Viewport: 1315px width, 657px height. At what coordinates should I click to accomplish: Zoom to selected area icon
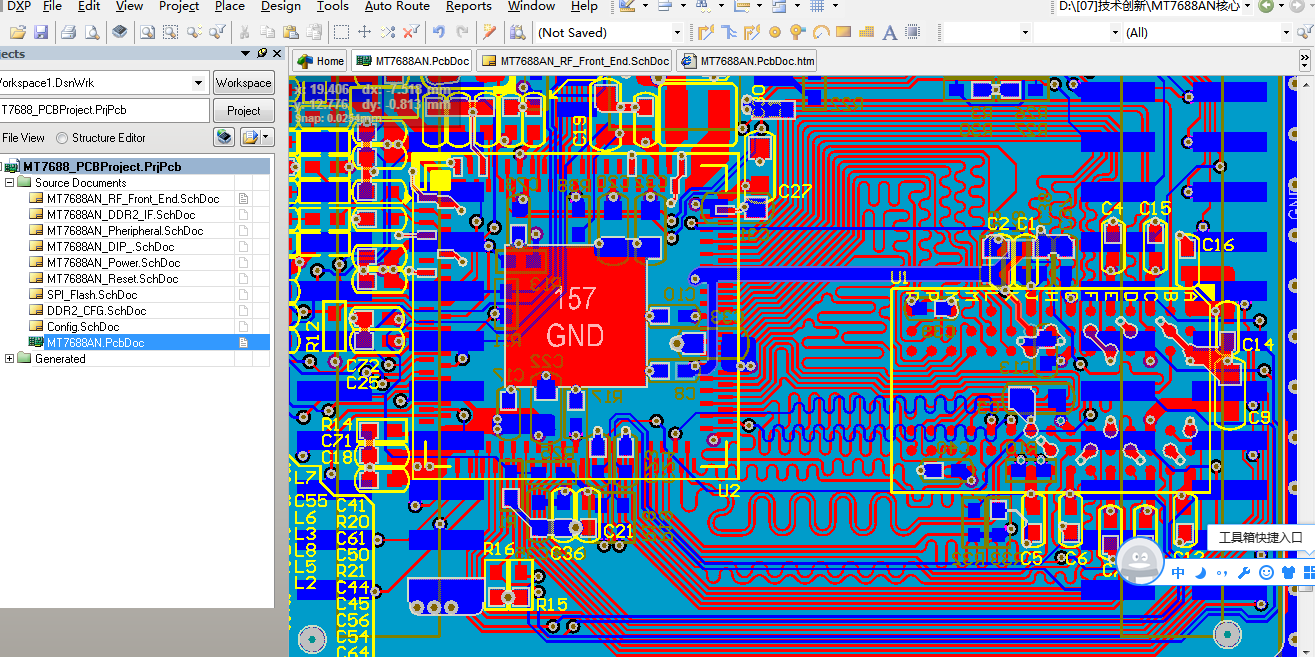point(170,33)
